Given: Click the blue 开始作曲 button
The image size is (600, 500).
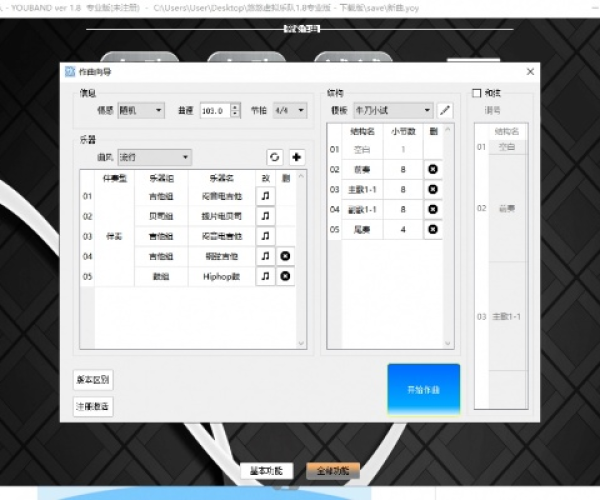Looking at the screenshot, I should 424,389.
